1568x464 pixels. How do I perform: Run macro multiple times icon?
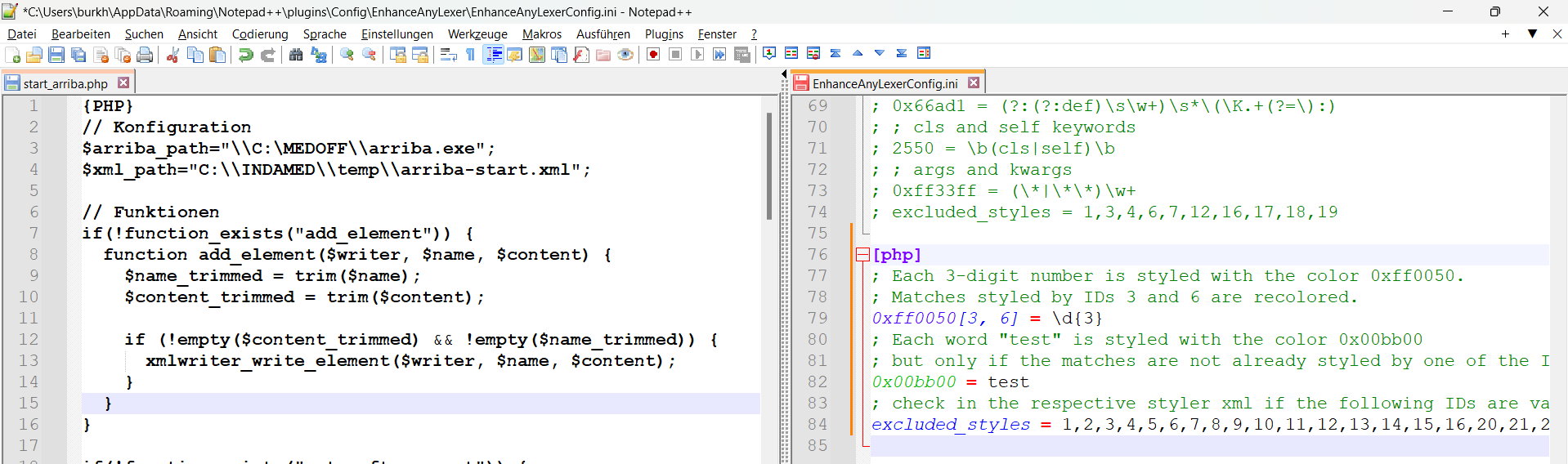[719, 55]
